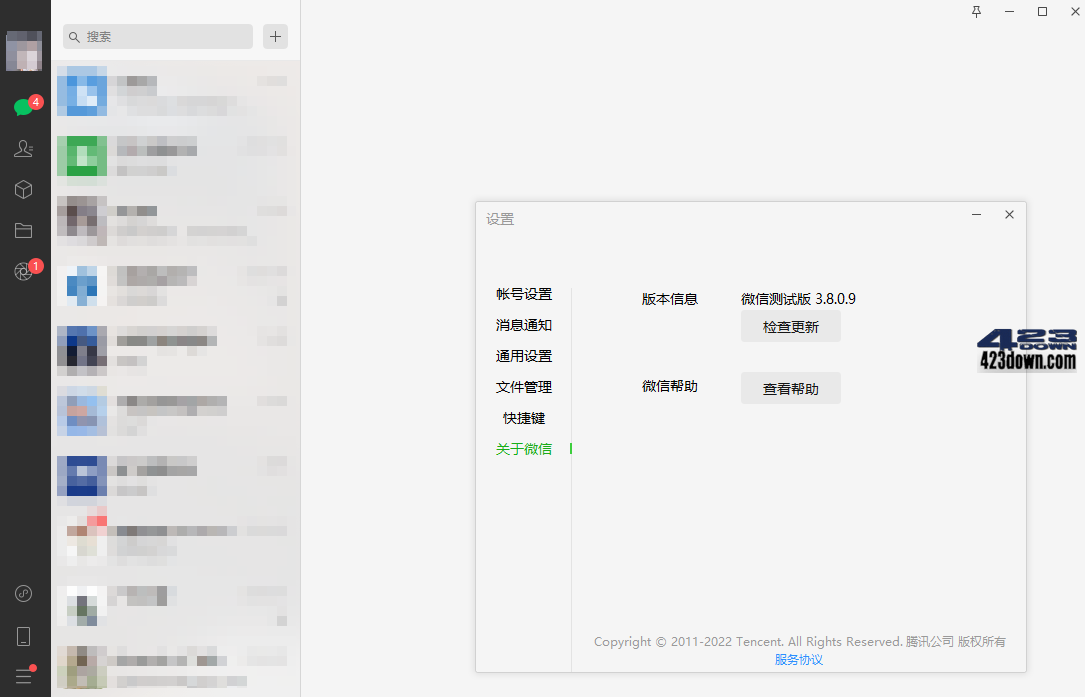
Task: Open the Mini Programs icon in sidebar
Action: (x=23, y=593)
